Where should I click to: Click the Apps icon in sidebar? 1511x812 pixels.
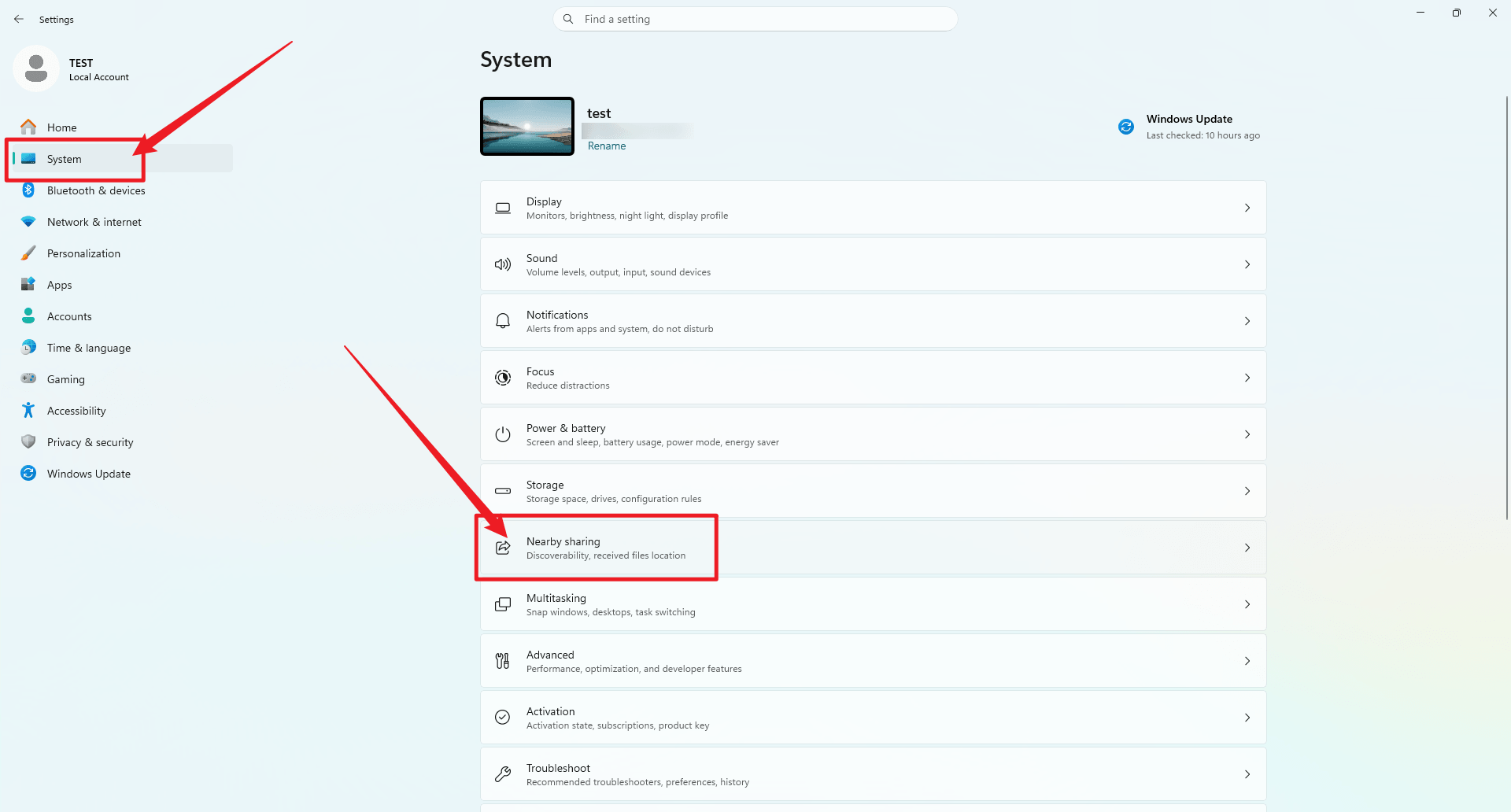28,284
